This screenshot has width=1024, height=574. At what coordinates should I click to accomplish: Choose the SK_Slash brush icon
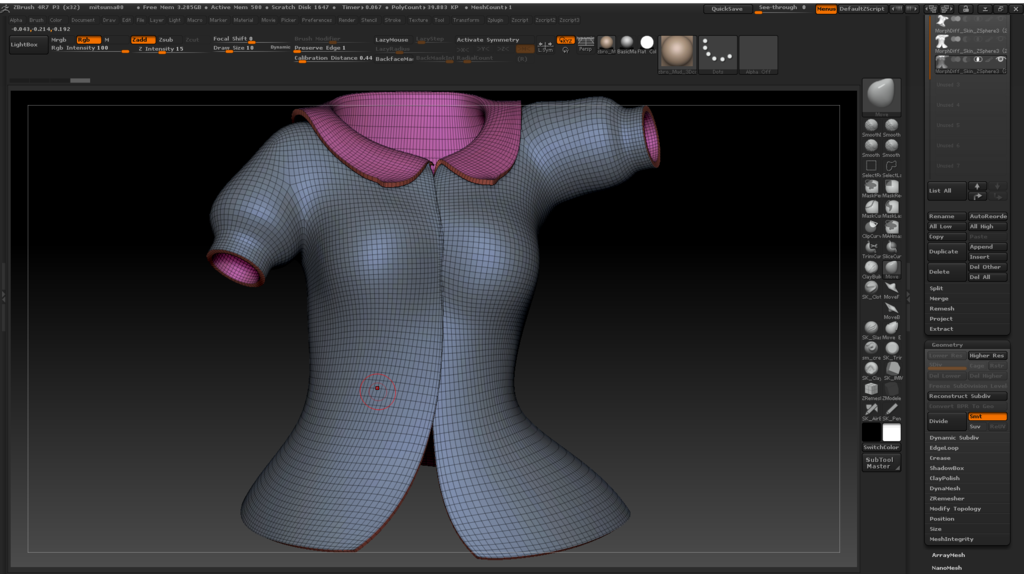[x=871, y=329]
